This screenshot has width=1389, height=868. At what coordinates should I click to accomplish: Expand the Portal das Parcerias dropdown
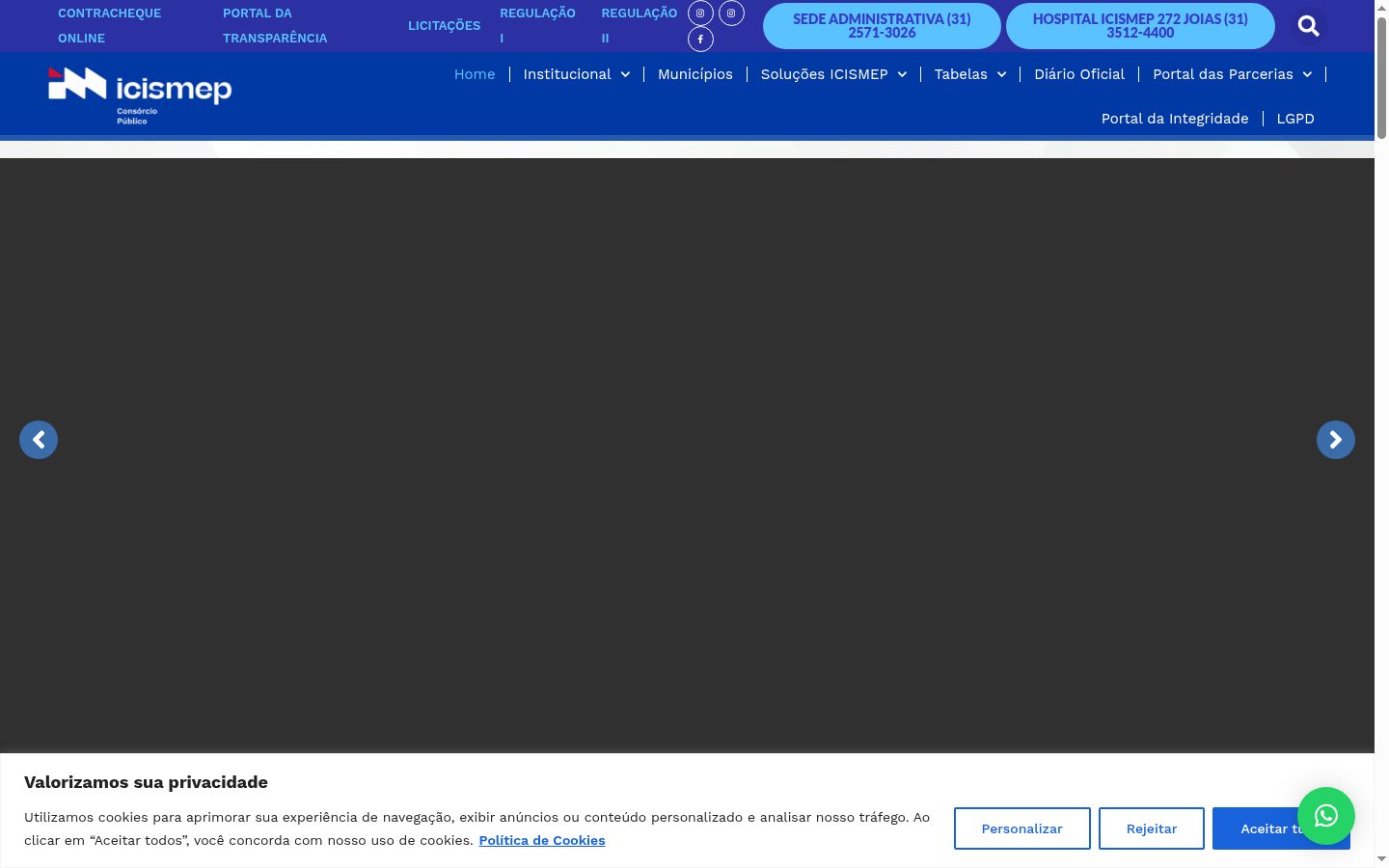click(1233, 74)
